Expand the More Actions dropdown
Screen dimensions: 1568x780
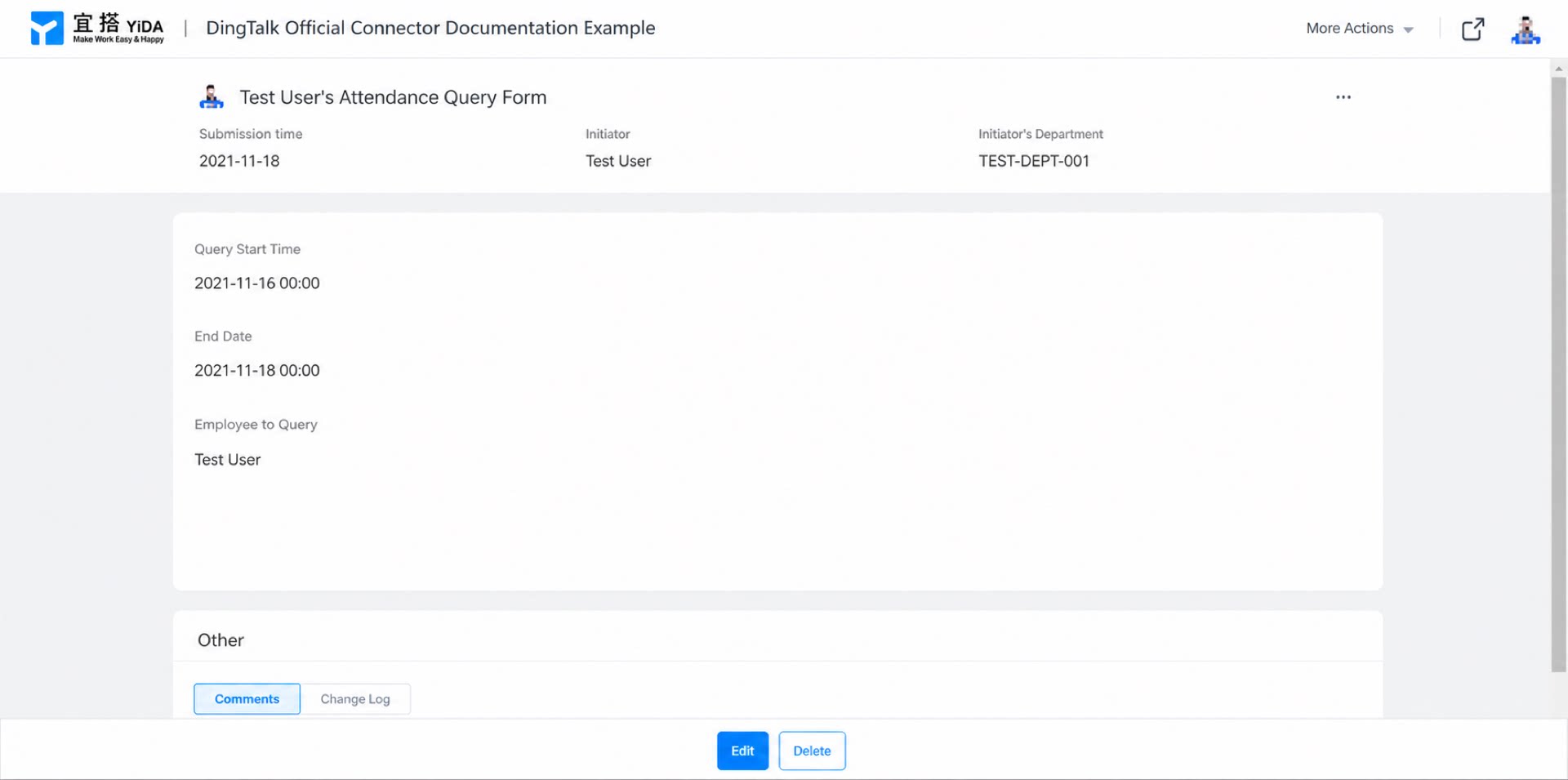1360,29
